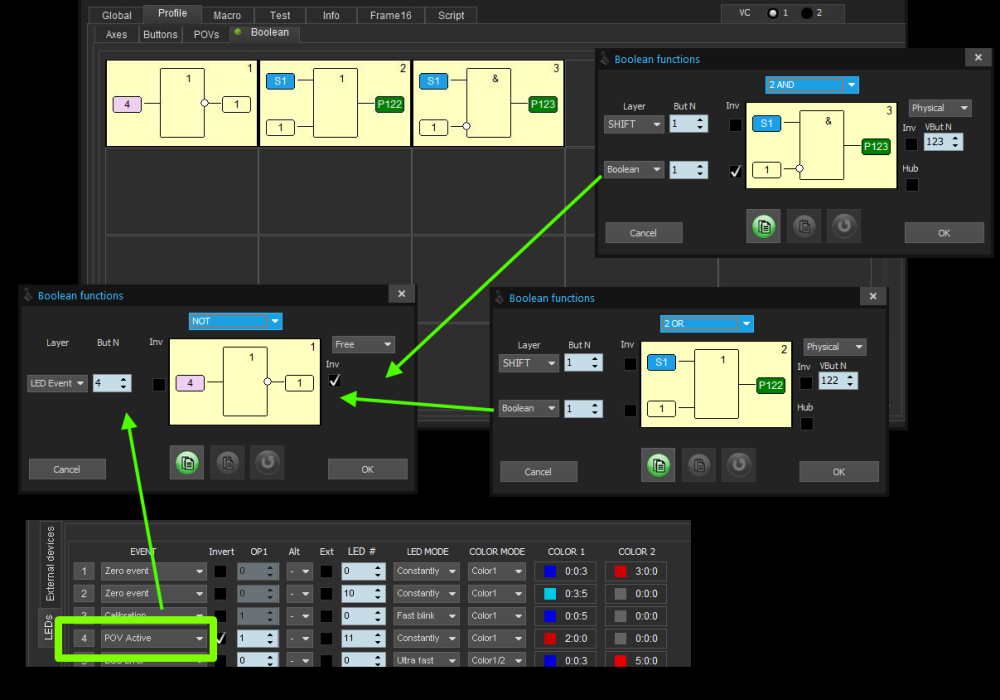Click reset icon in 2 OR dialog
This screenshot has height=700, width=1000.
click(x=739, y=465)
